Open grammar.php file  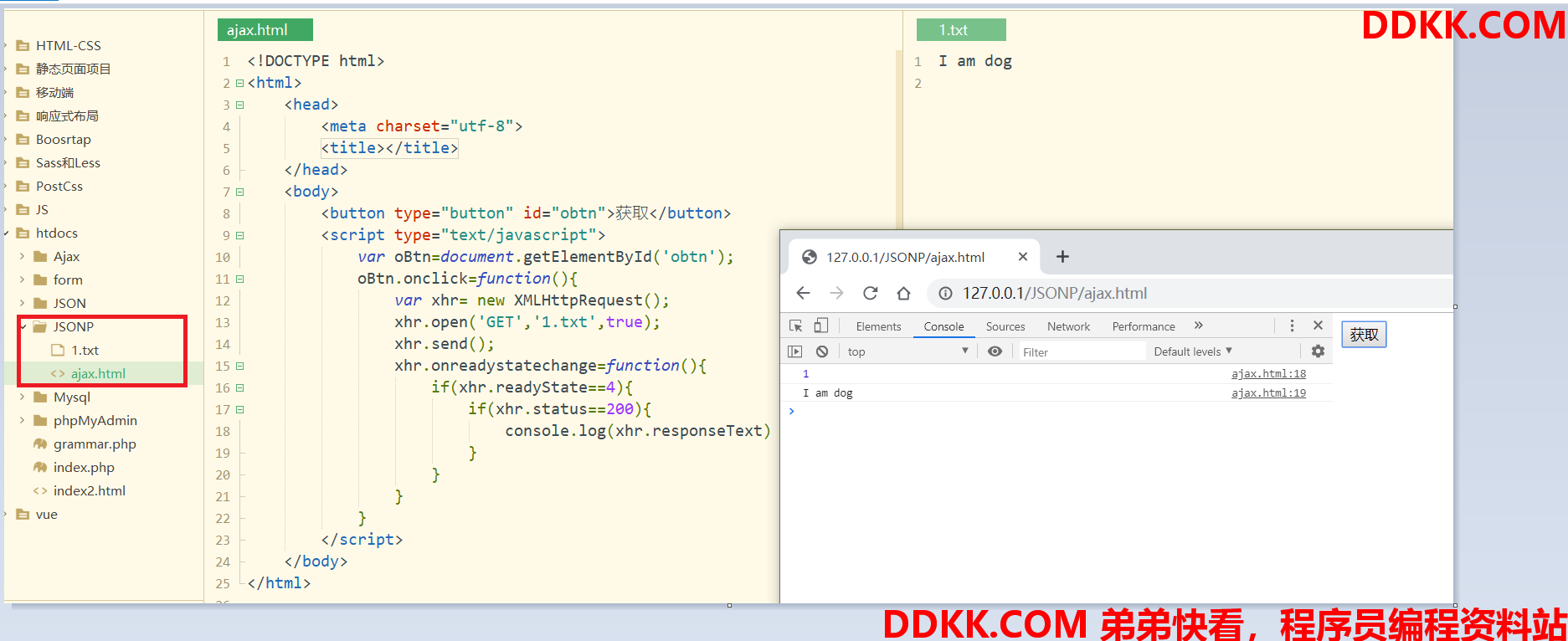(x=95, y=444)
